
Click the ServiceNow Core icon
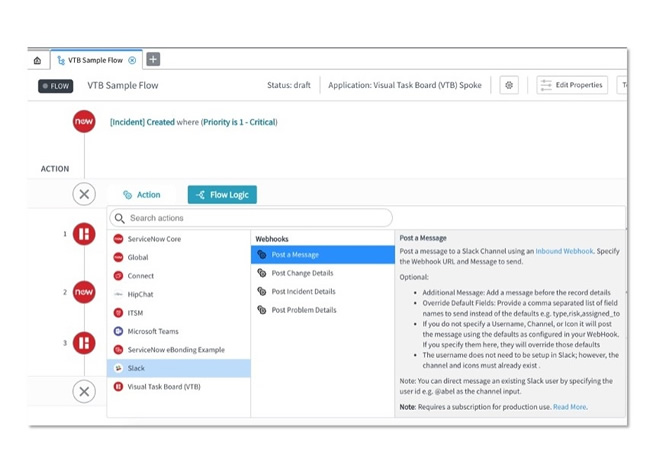tap(118, 239)
